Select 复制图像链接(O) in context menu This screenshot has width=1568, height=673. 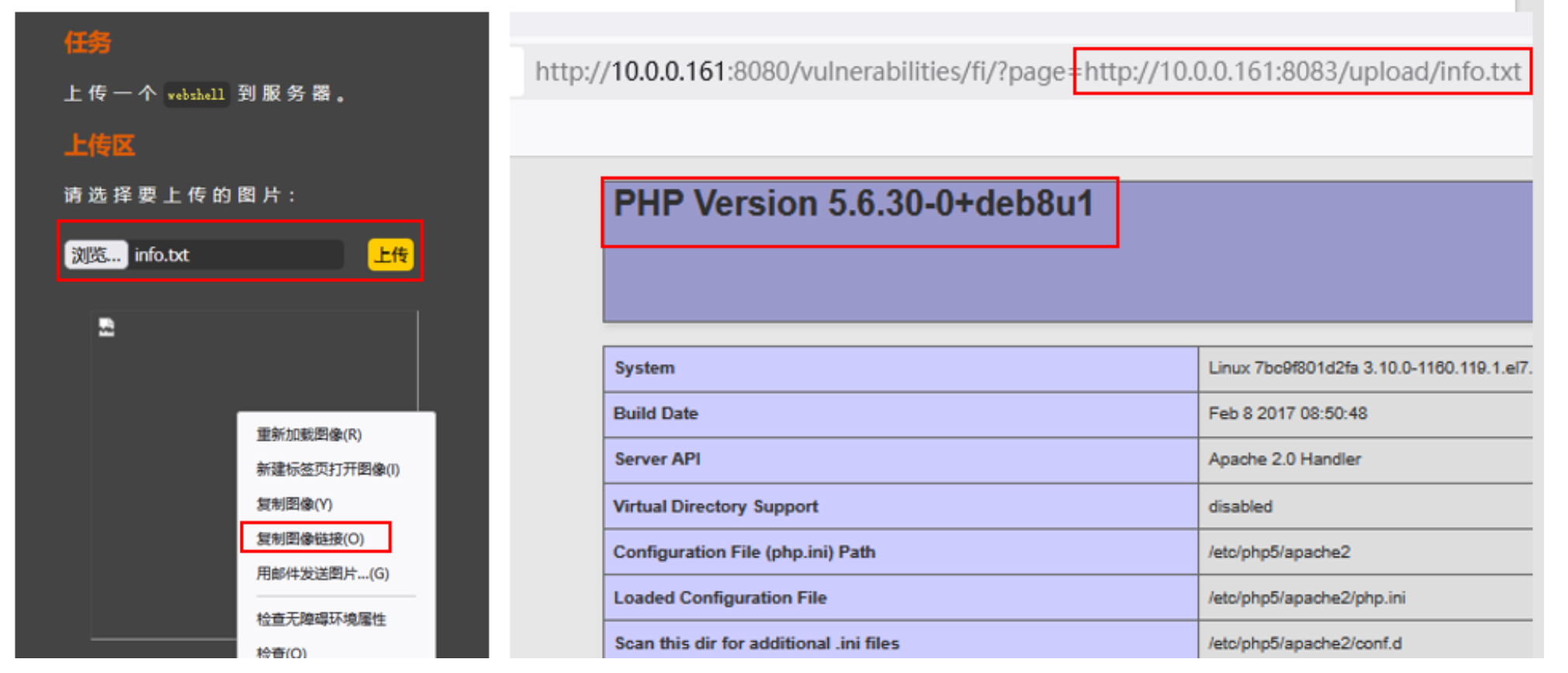pyautogui.click(x=310, y=538)
